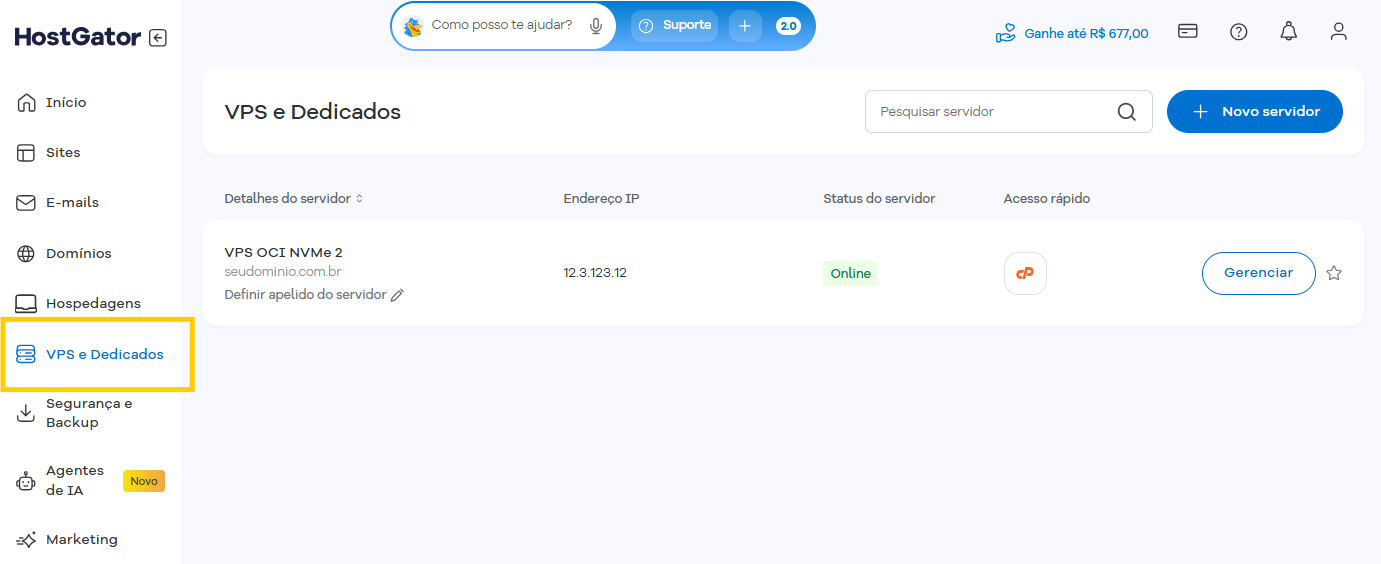
Task: Click the Sites layout icon
Action: tap(26, 152)
